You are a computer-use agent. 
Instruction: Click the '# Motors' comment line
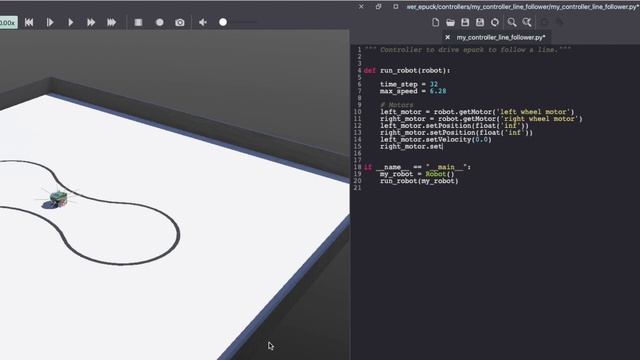(396, 105)
